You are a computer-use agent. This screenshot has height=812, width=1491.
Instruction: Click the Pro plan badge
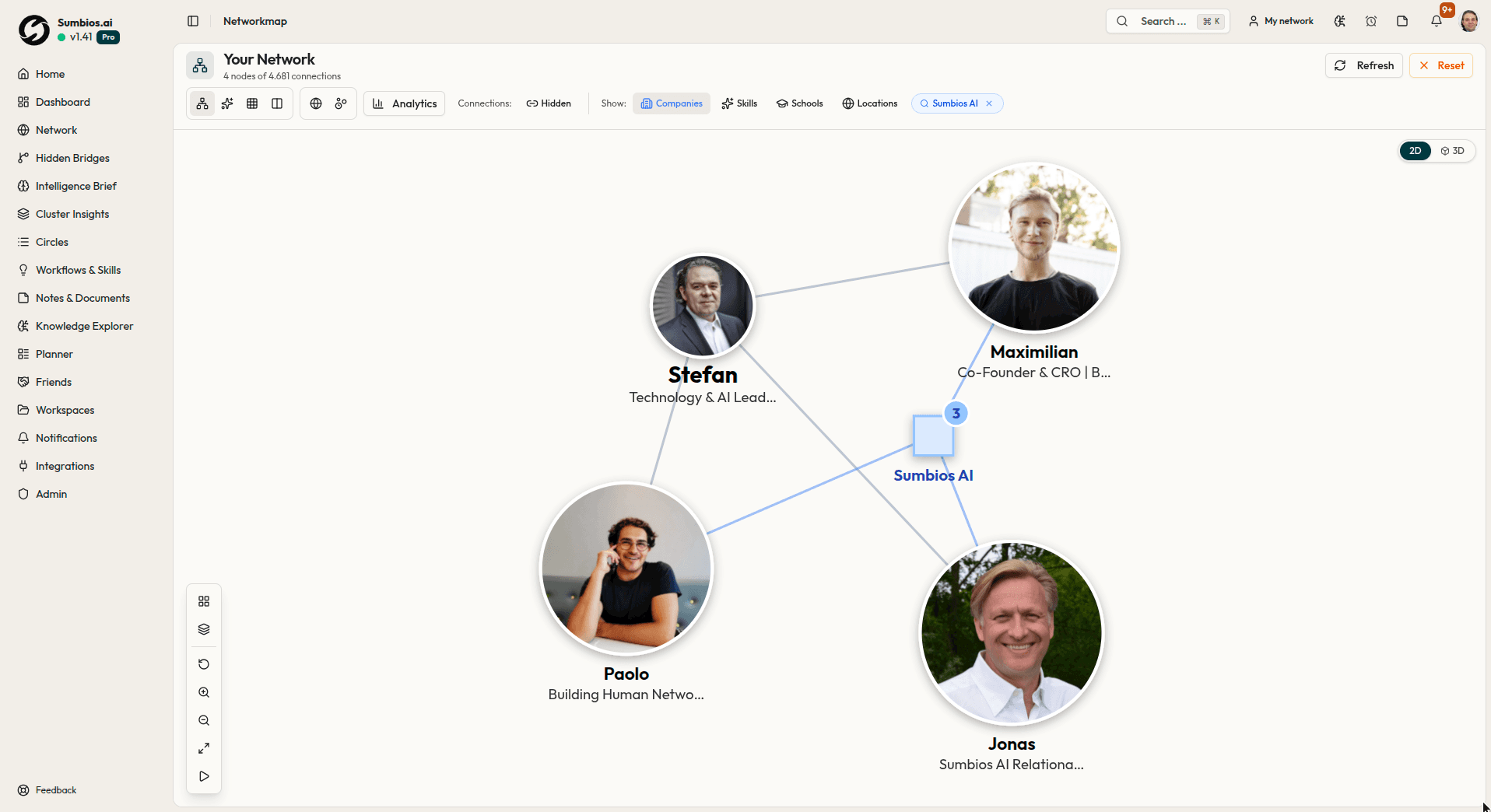coord(108,37)
